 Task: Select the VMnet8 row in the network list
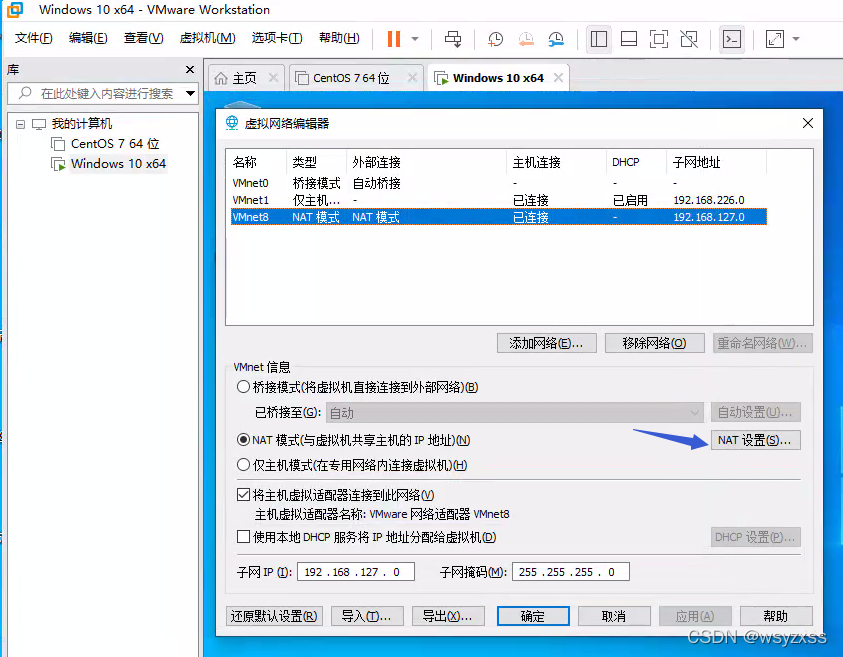(x=498, y=217)
